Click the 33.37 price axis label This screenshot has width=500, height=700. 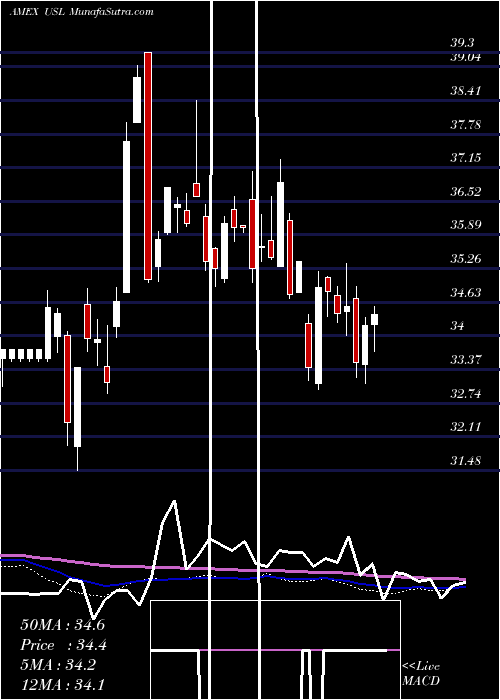(466, 359)
